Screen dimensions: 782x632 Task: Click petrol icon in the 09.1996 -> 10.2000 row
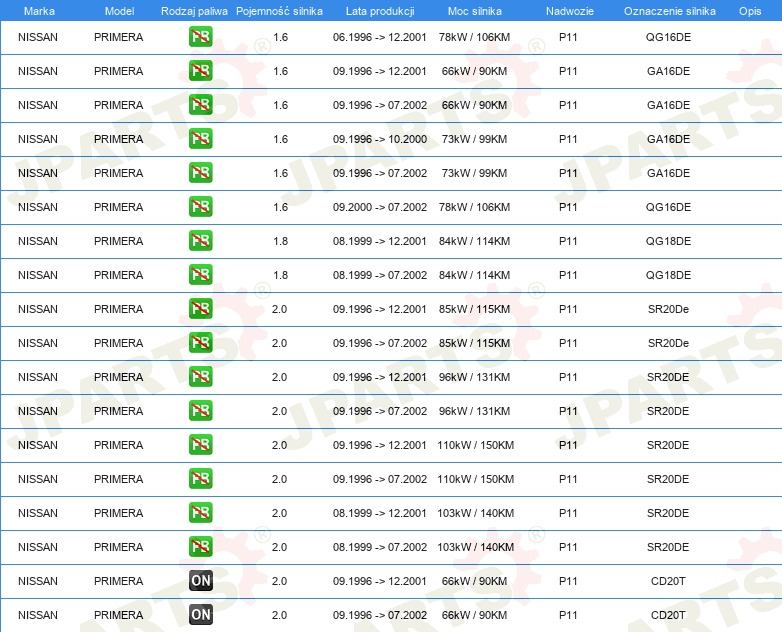(200, 139)
